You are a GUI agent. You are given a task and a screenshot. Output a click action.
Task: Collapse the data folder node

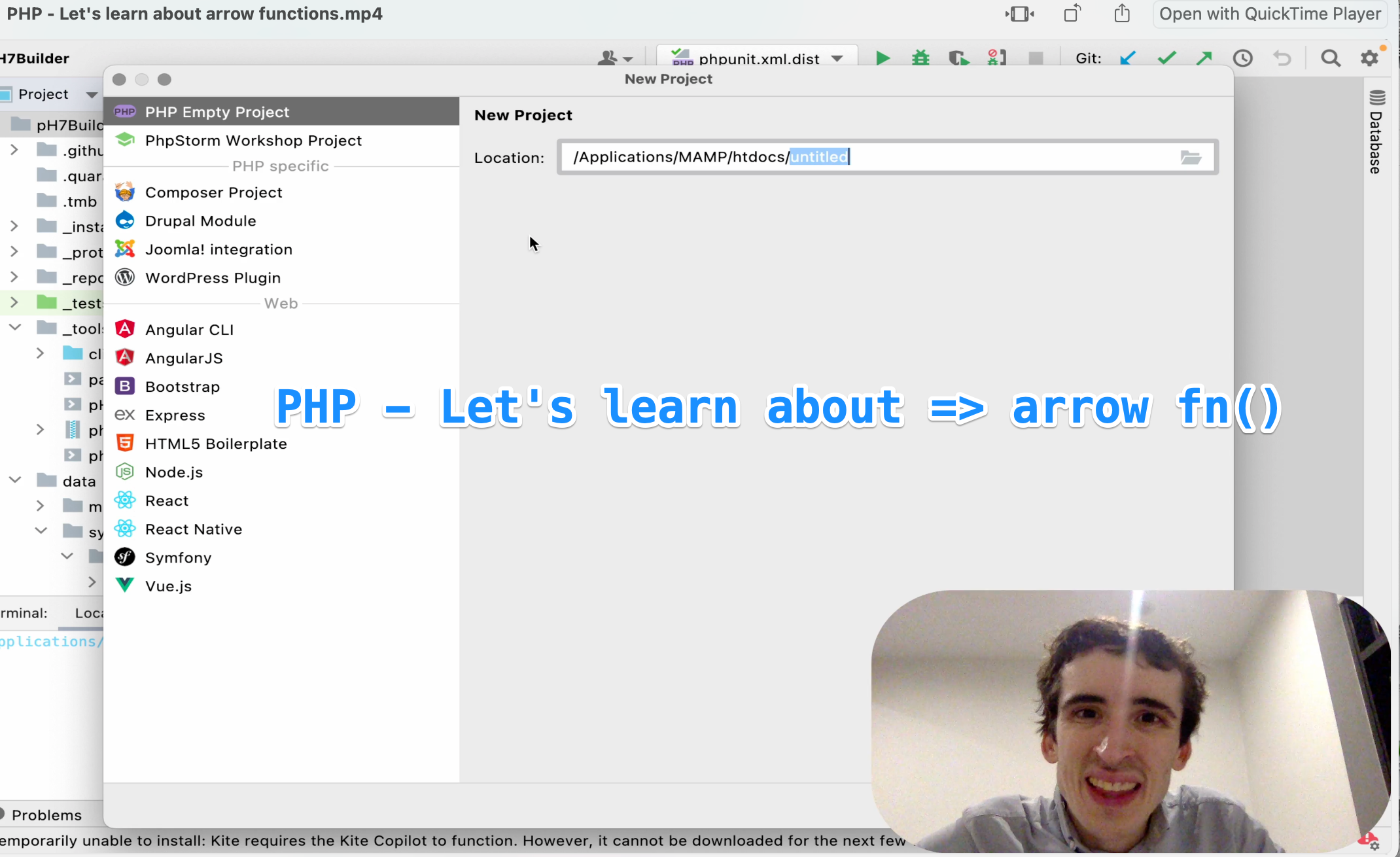point(14,481)
